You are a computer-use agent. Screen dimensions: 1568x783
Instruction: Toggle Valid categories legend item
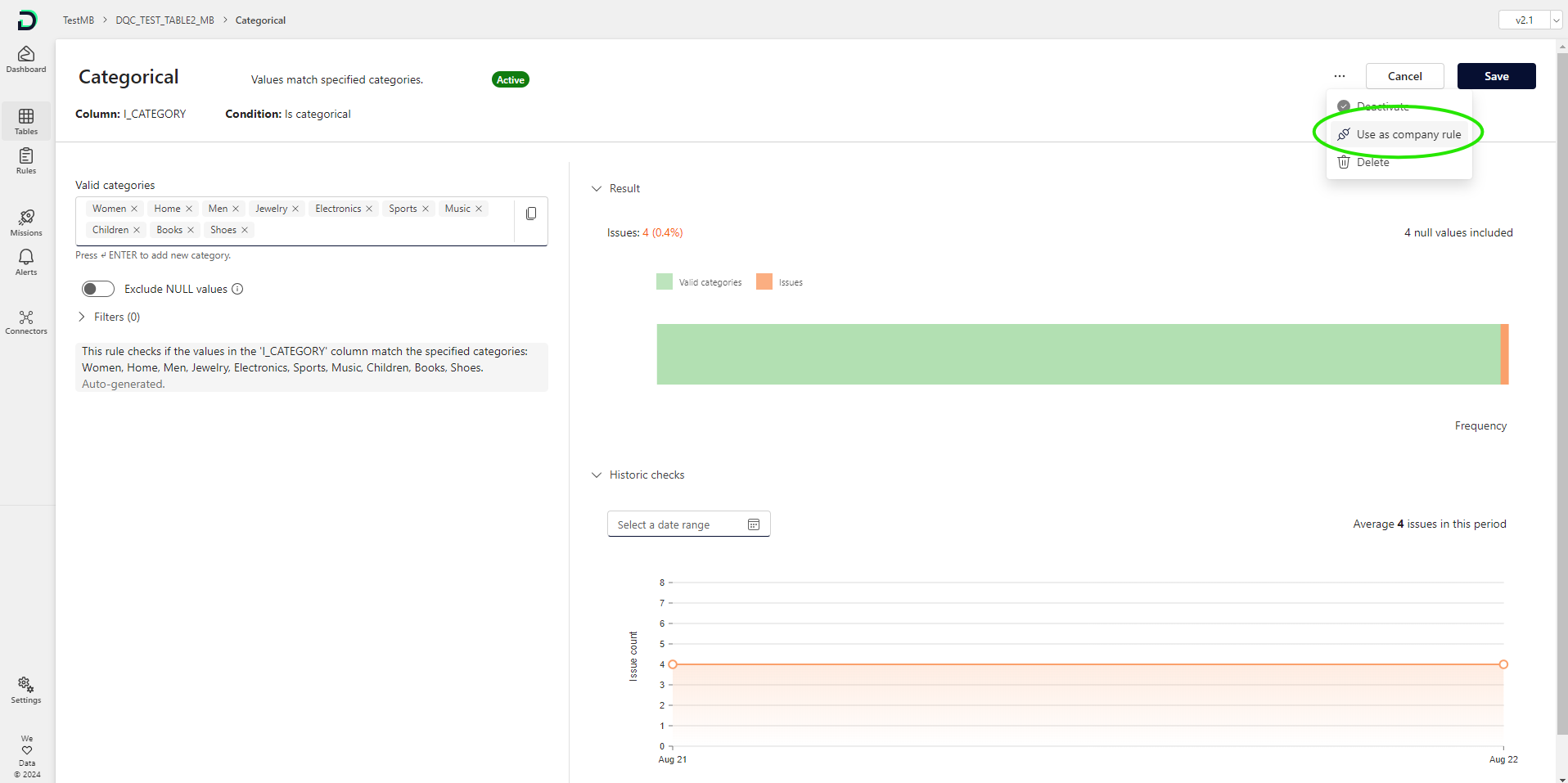pos(700,282)
